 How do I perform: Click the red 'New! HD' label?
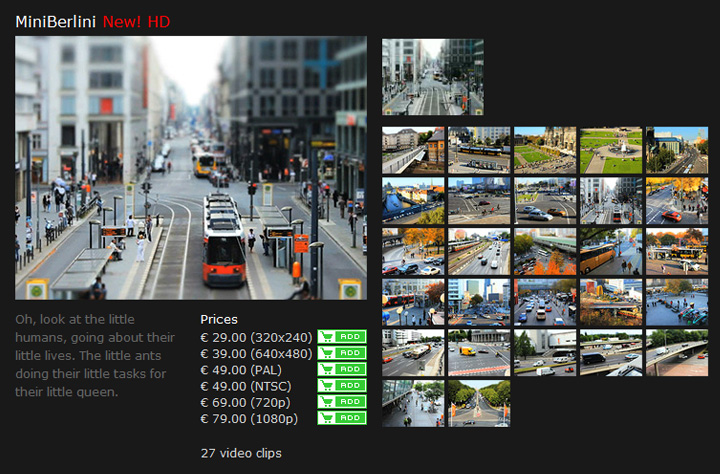pos(136,22)
